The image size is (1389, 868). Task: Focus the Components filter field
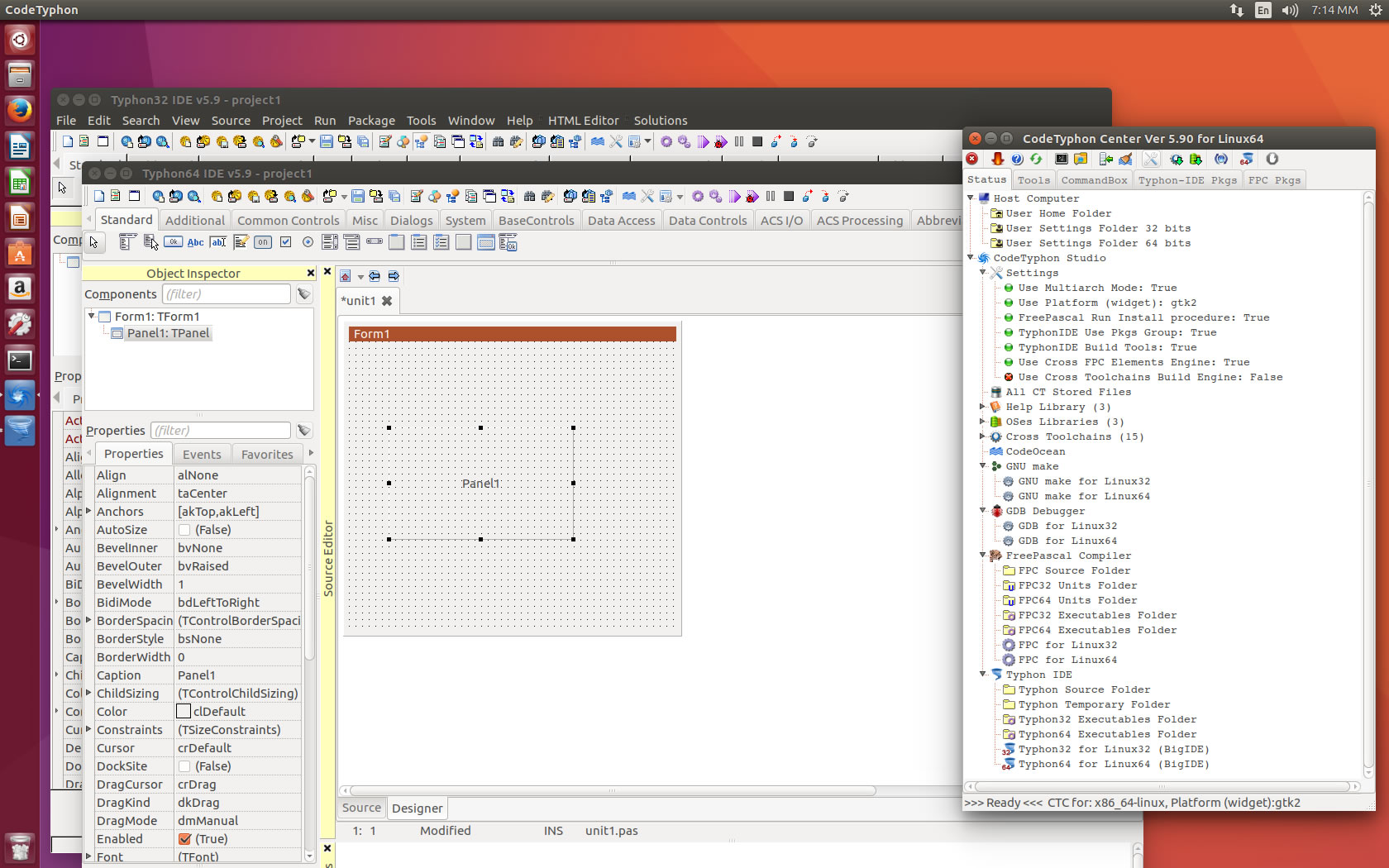pos(227,294)
